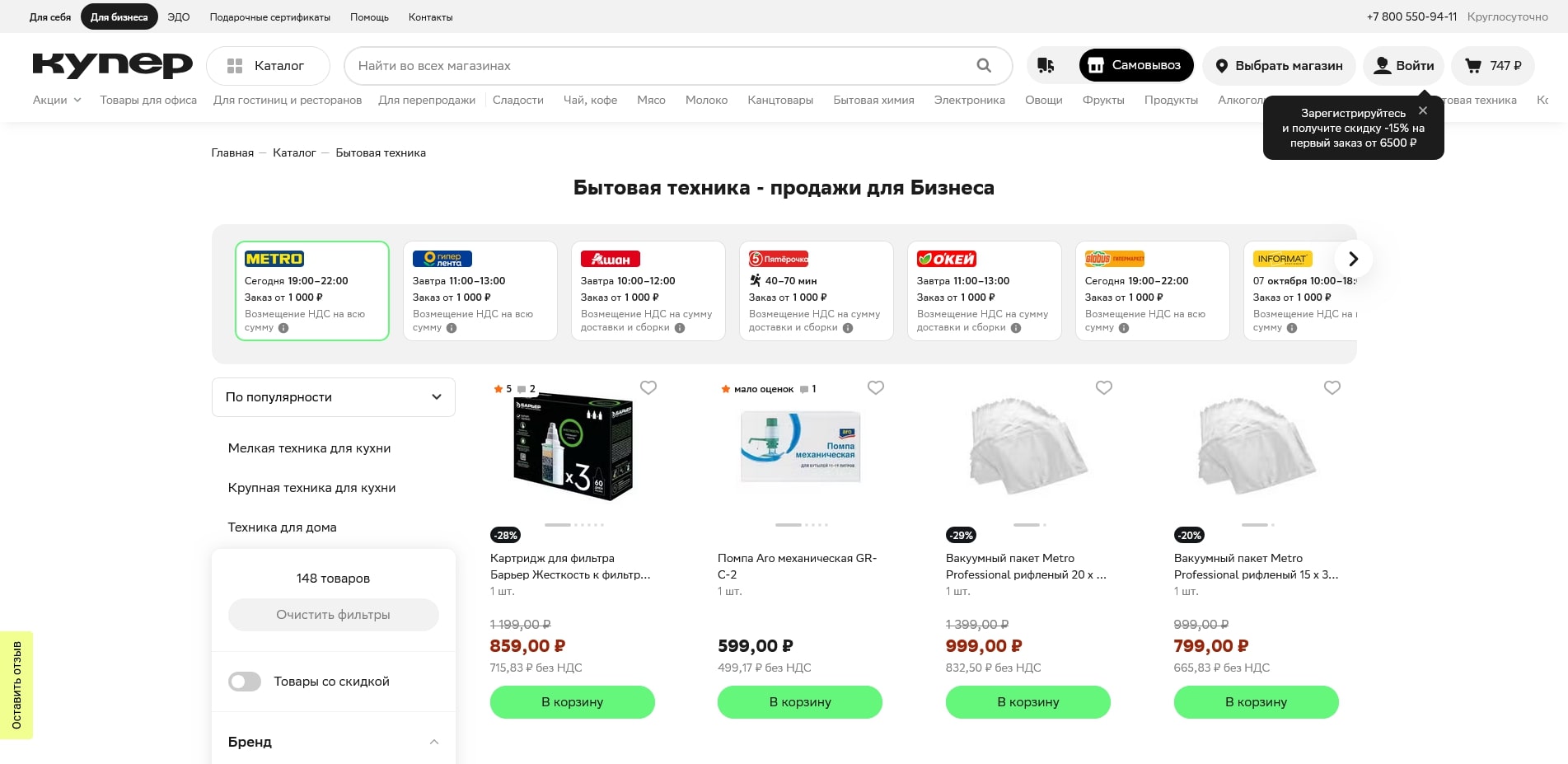Open the cart showing 747 ₽
The width and height of the screenshot is (1568, 764).
point(1492,66)
